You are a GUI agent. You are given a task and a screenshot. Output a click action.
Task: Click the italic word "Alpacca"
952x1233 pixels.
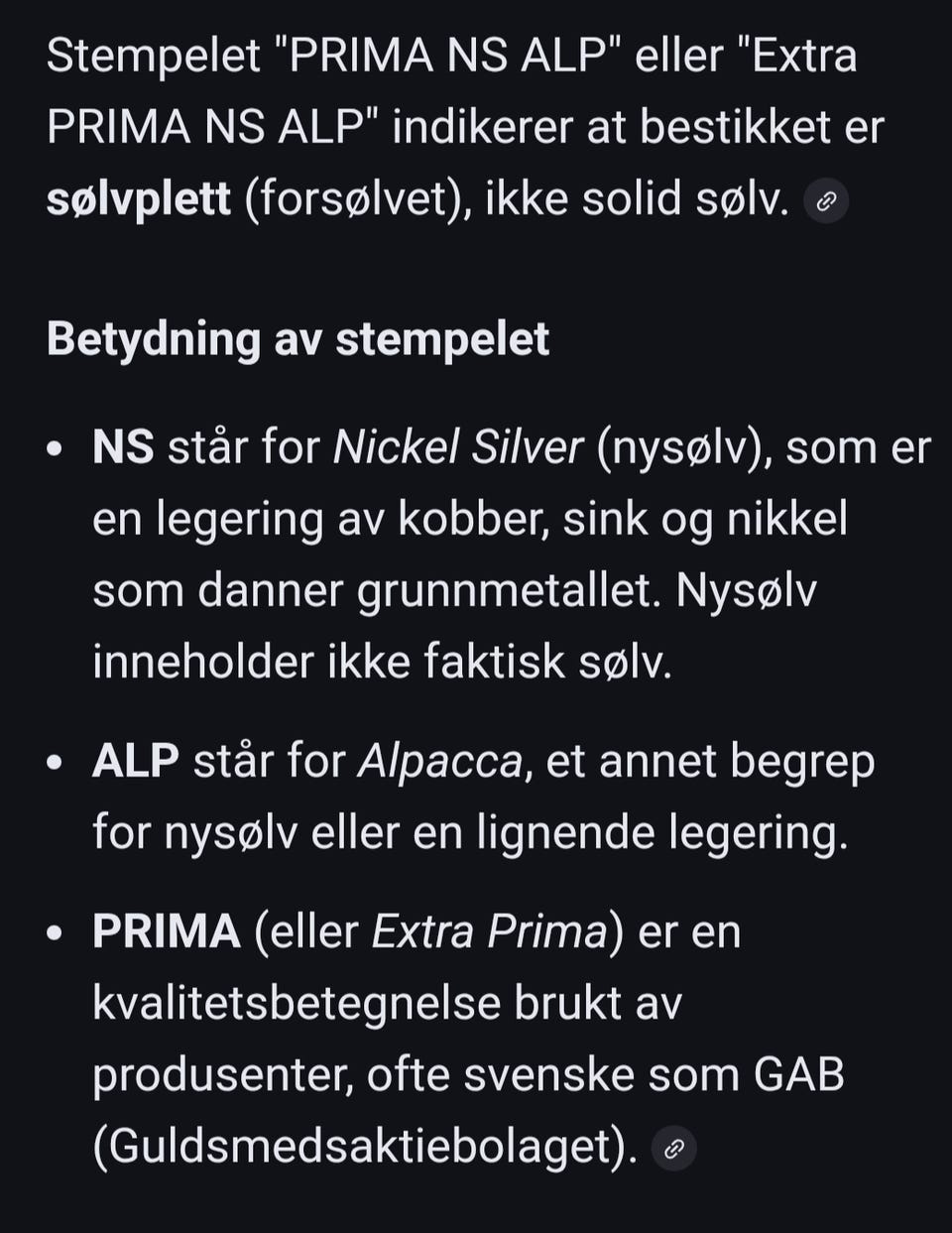tap(439, 762)
